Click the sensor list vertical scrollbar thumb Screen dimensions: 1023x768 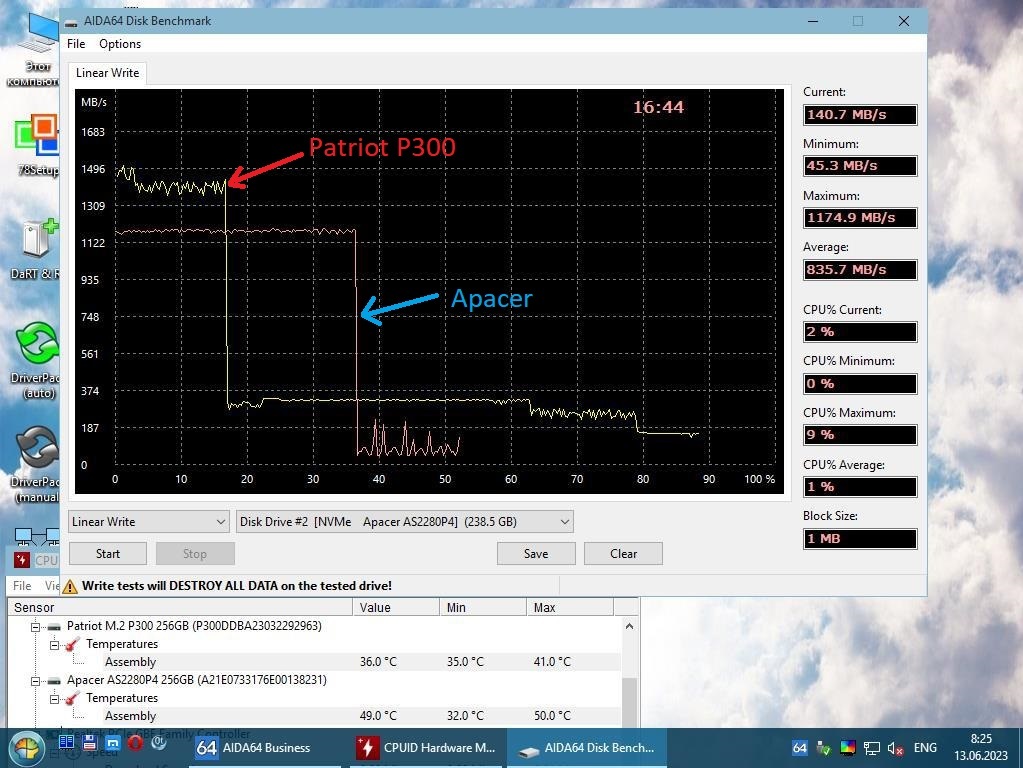pyautogui.click(x=629, y=702)
